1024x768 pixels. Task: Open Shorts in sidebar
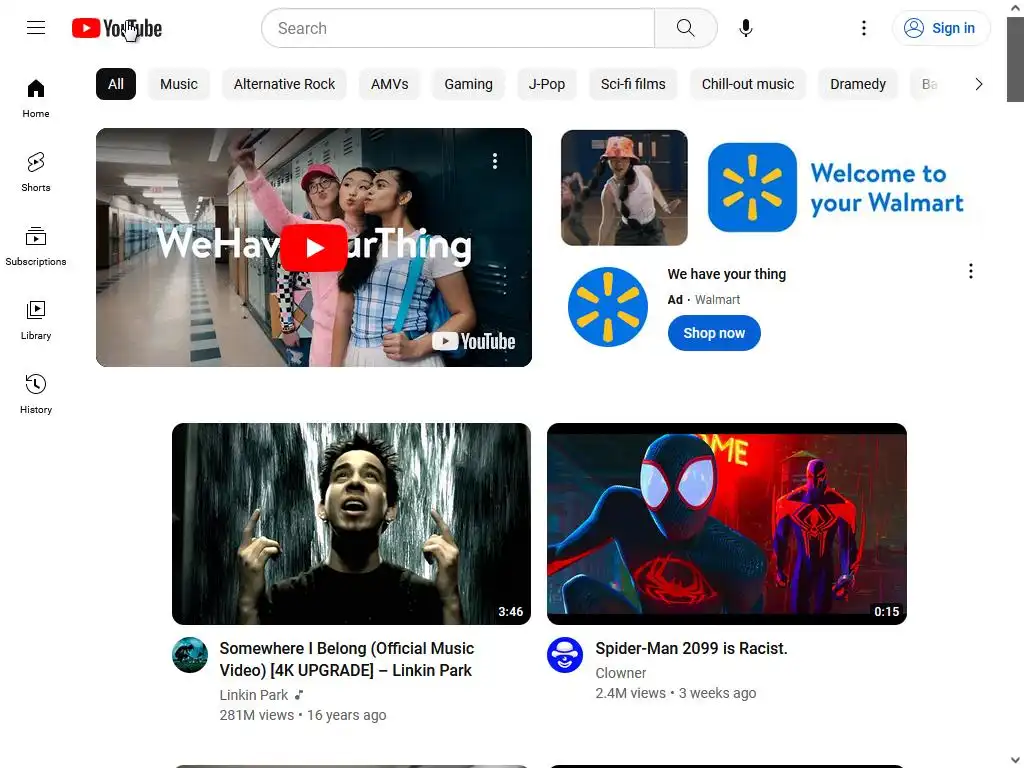[36, 172]
